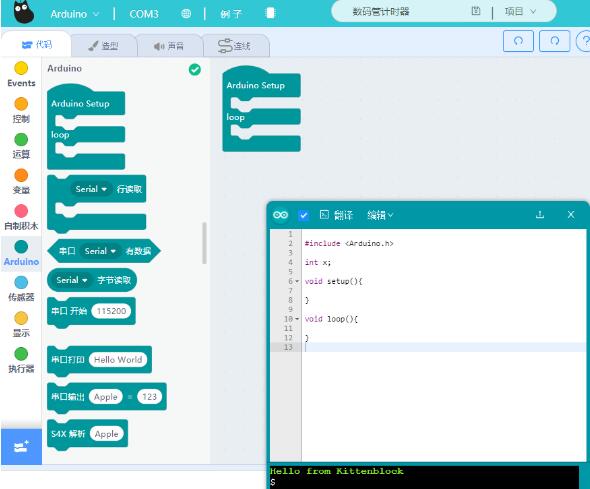Click the green Arduino status checkmark
The image size is (590, 489).
tap(195, 70)
